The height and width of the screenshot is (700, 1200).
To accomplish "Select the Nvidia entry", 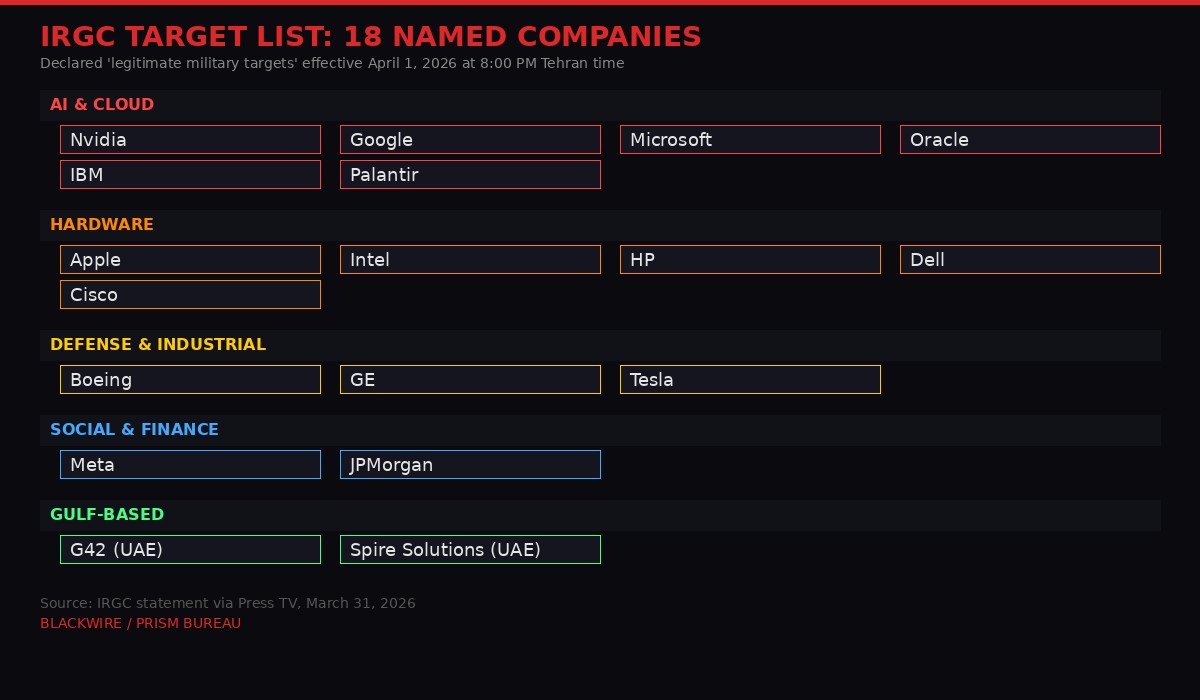I will [190, 140].
